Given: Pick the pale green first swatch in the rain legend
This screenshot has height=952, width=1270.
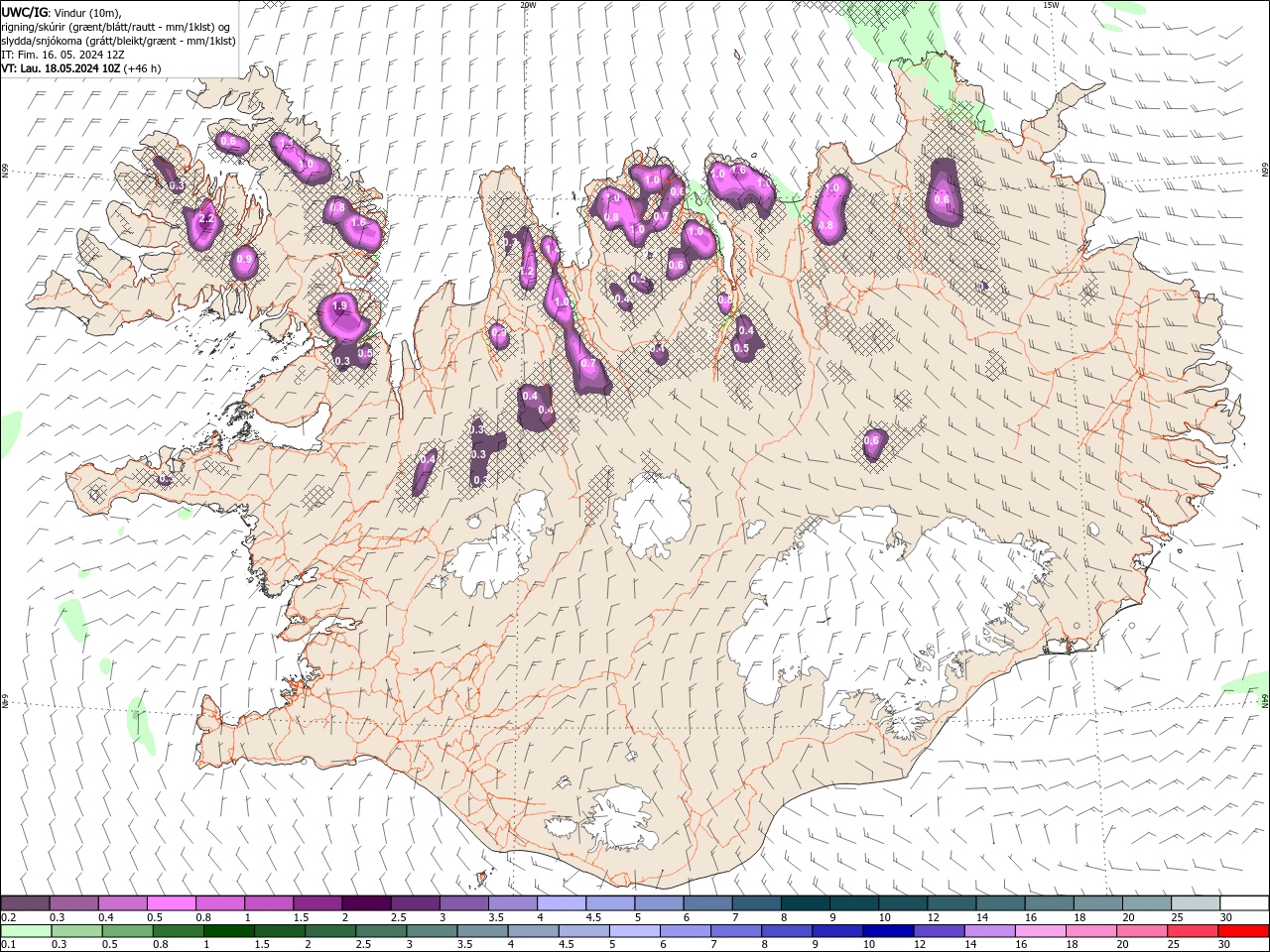Looking at the screenshot, I should click(25, 931).
